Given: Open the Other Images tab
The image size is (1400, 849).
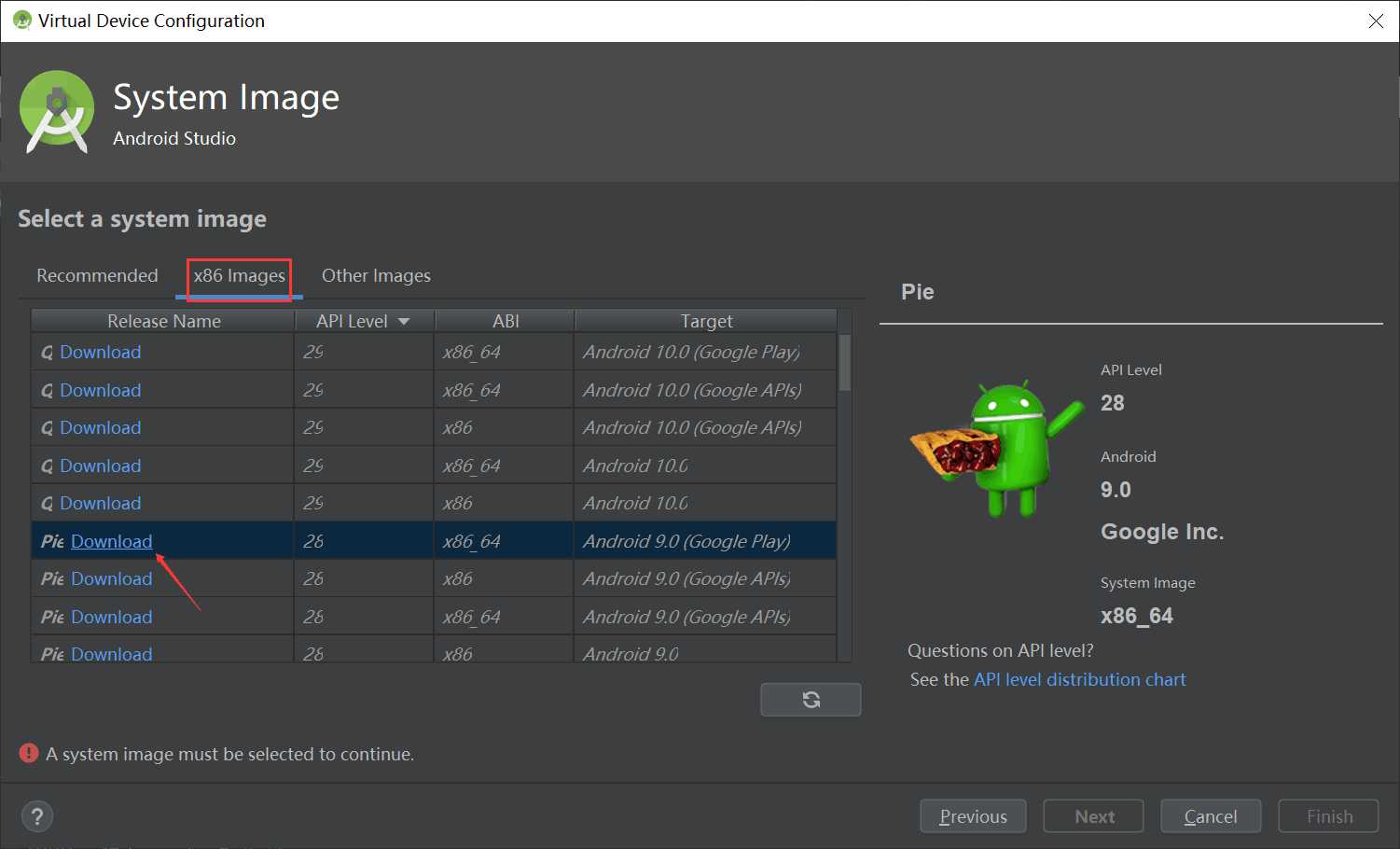Looking at the screenshot, I should 376,275.
